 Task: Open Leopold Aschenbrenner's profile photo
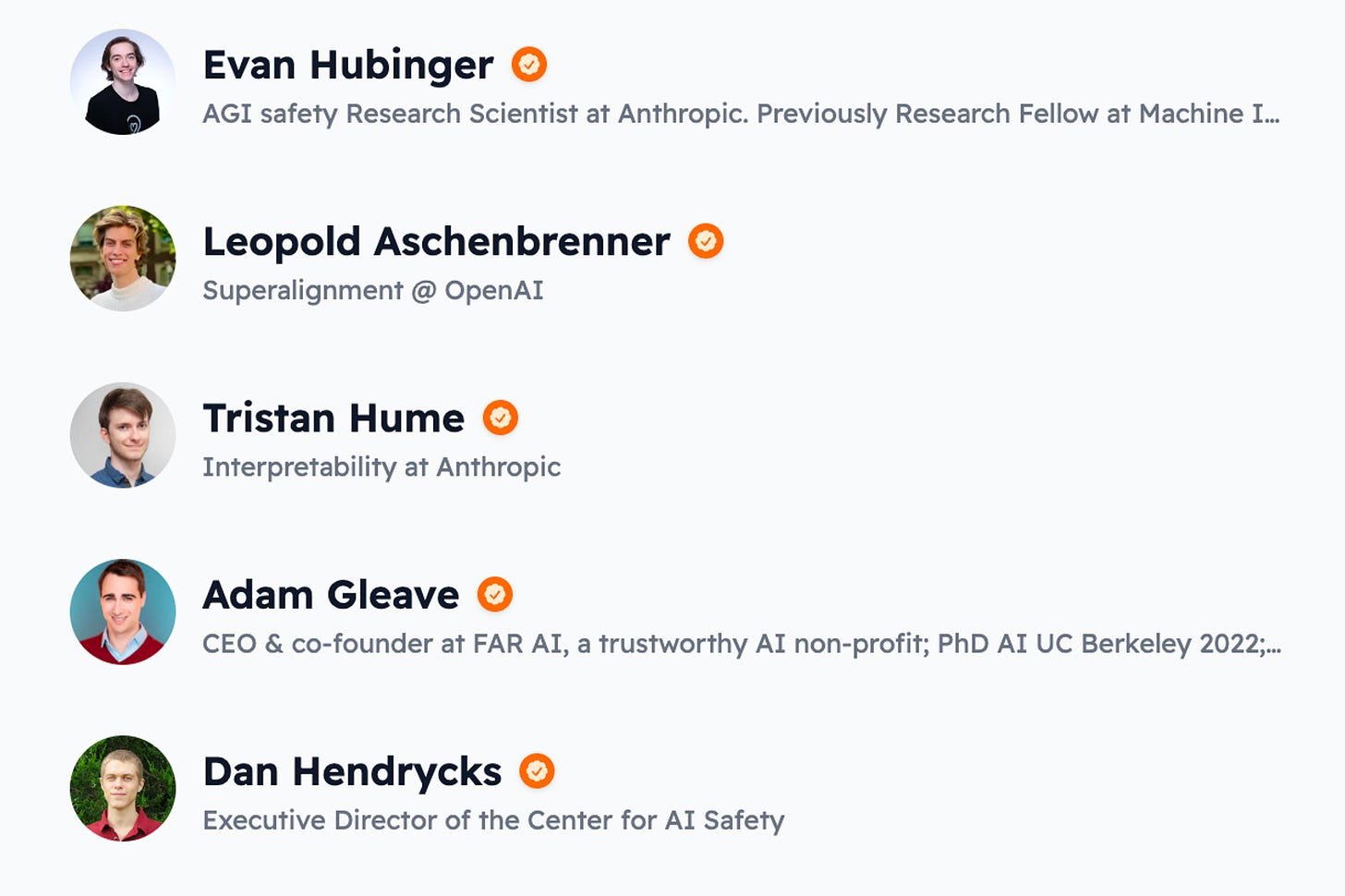click(x=123, y=259)
